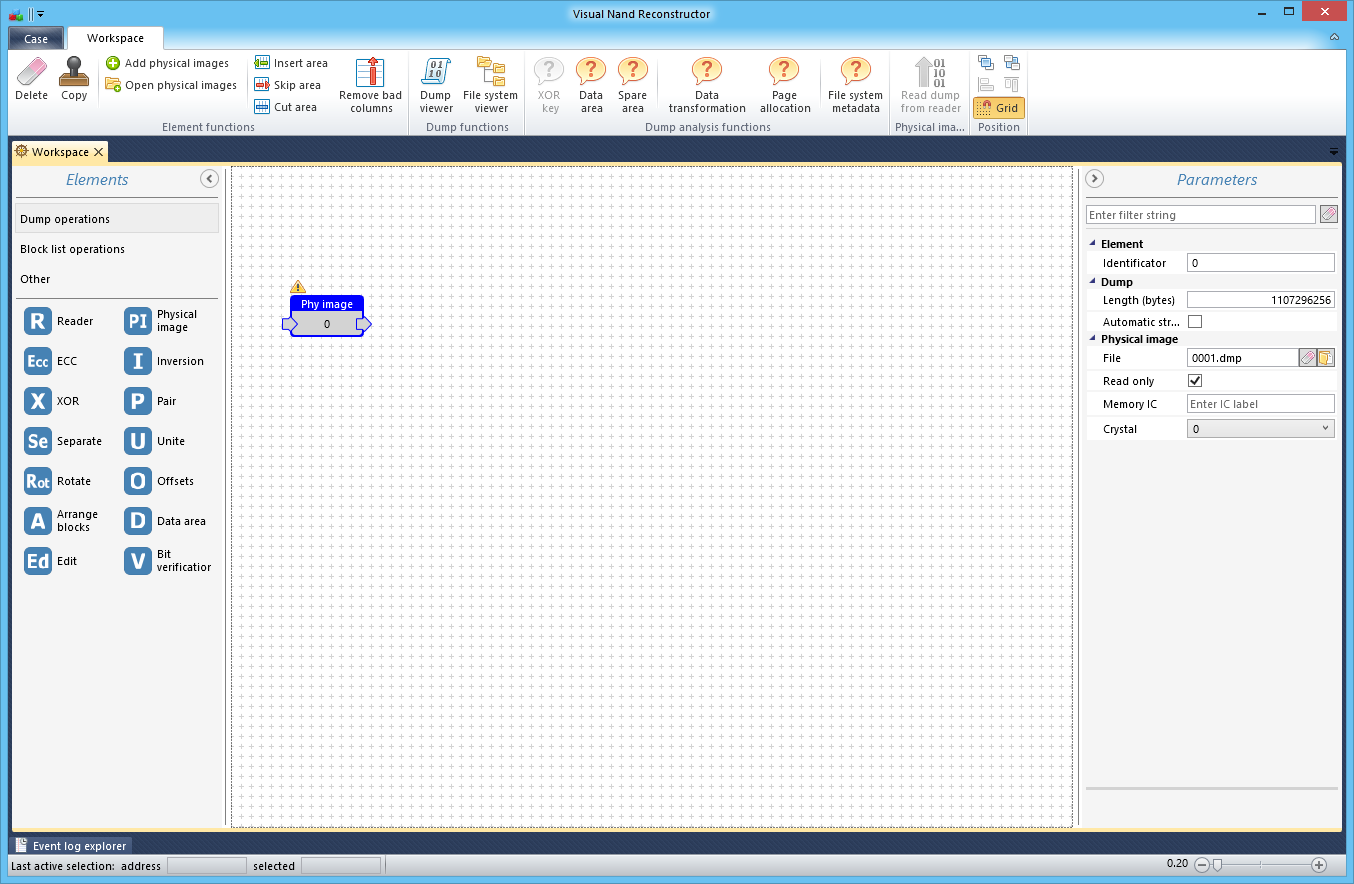
Task: Select Cut area tool
Action: [286, 107]
